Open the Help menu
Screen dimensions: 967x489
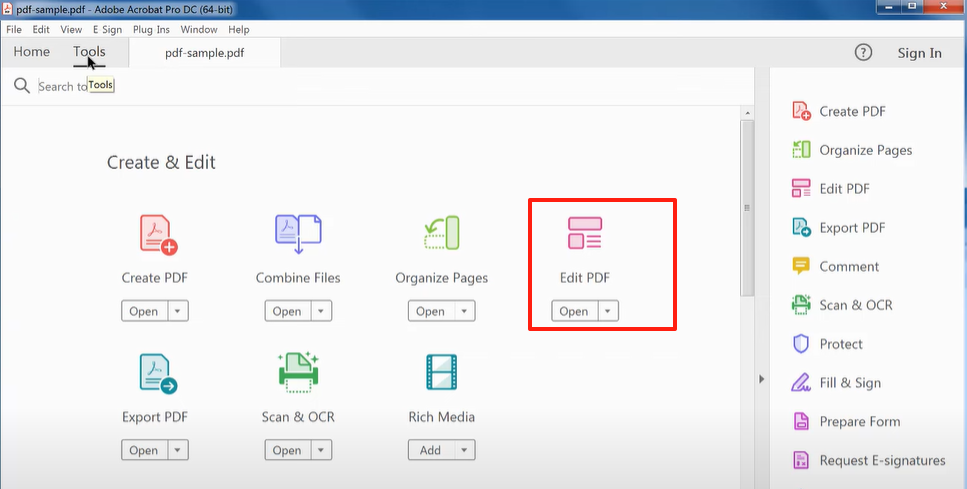[x=239, y=29]
